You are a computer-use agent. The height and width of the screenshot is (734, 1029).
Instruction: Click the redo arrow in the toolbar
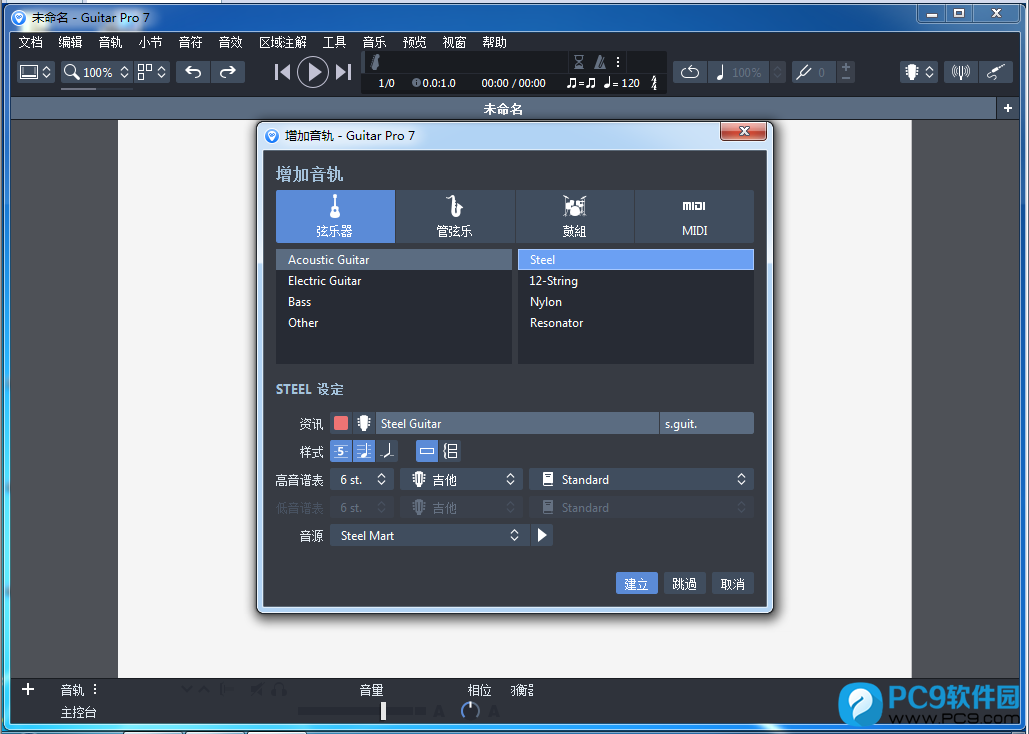point(228,72)
